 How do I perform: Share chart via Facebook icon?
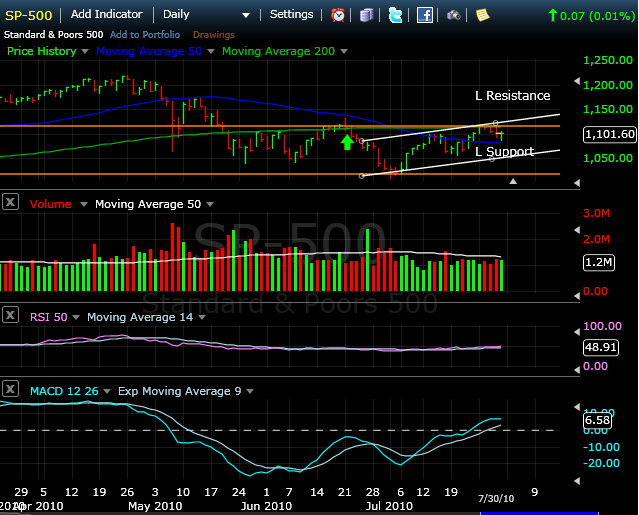[x=424, y=15]
